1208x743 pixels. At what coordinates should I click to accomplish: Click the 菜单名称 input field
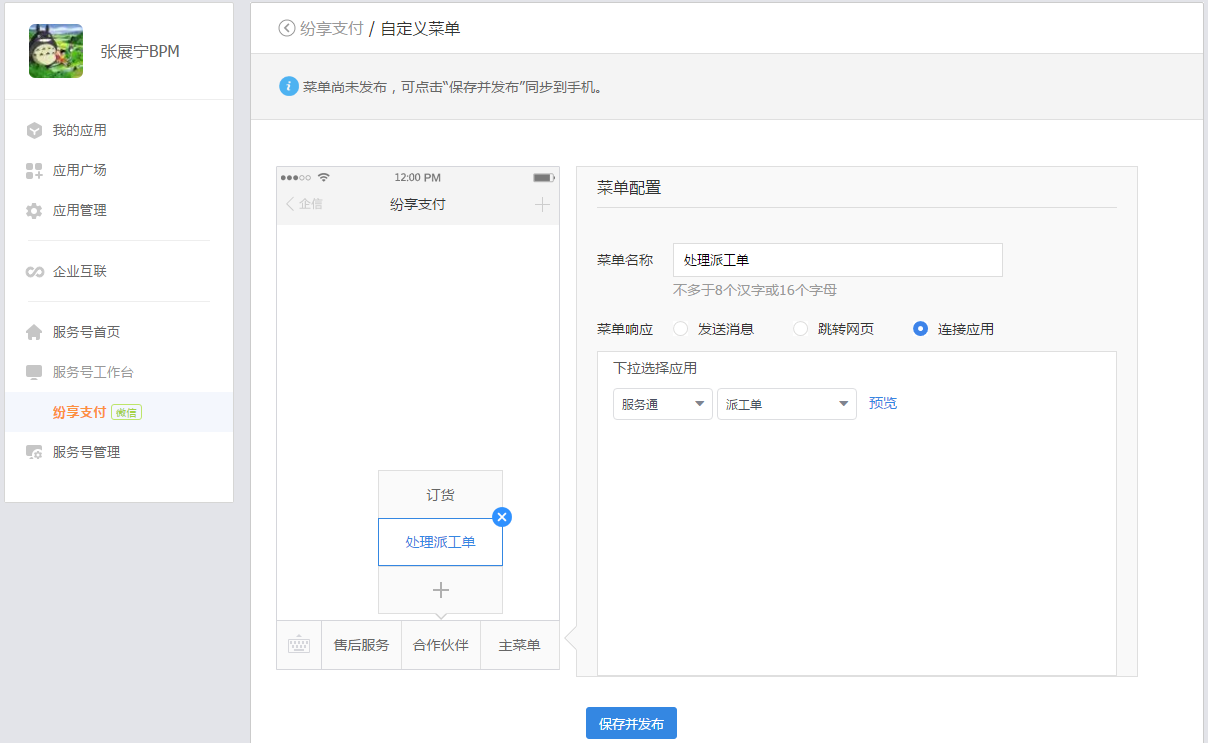click(837, 260)
